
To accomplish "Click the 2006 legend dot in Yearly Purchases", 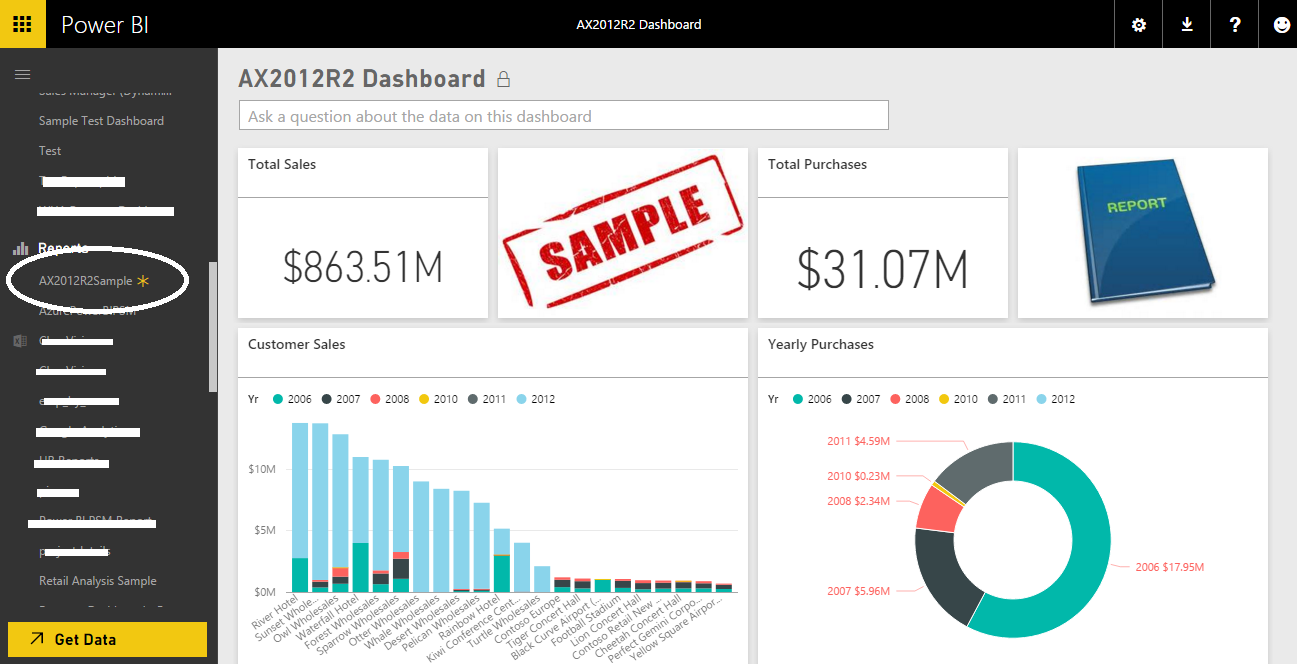I will 798,399.
